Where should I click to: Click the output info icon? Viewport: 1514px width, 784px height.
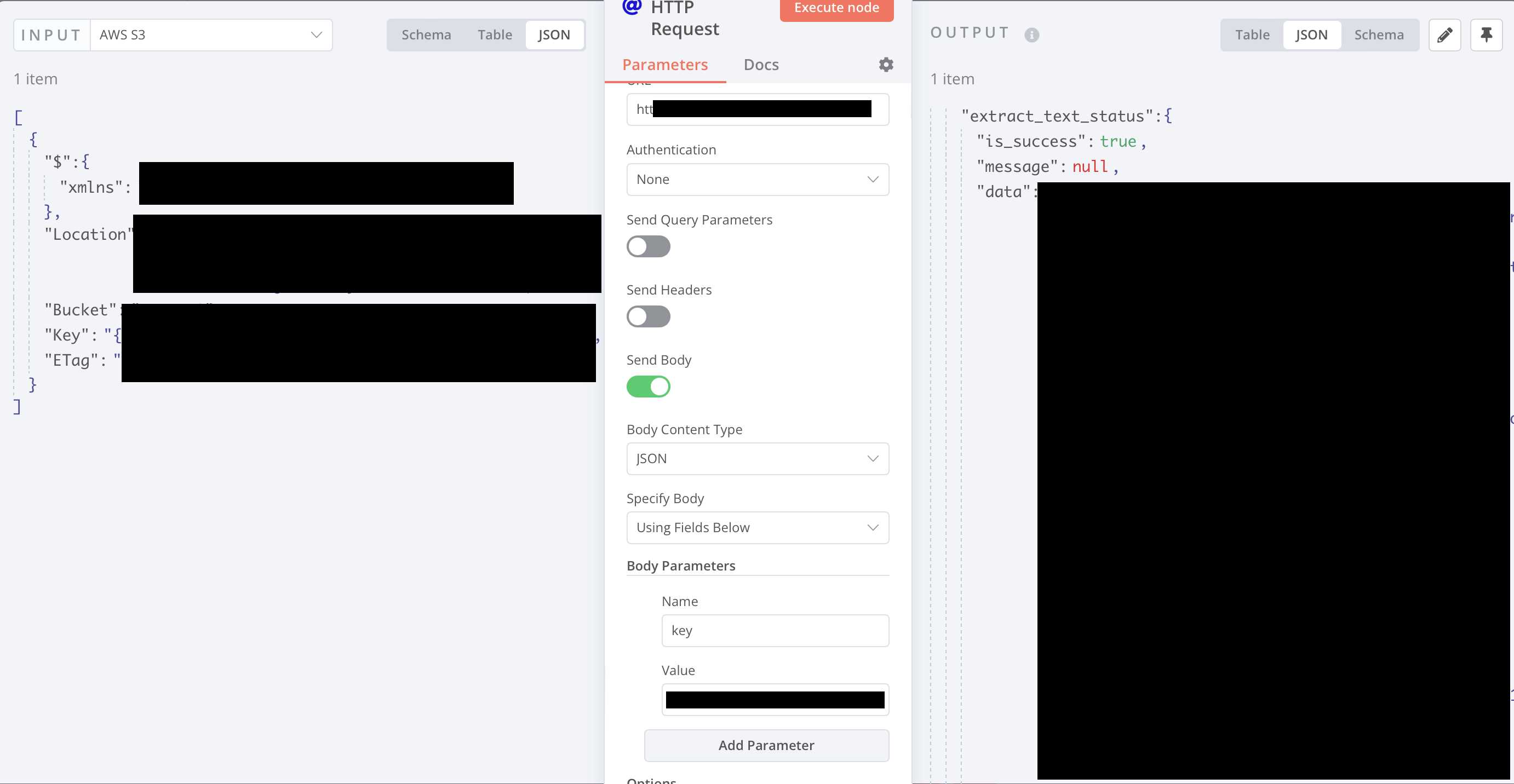(1031, 34)
